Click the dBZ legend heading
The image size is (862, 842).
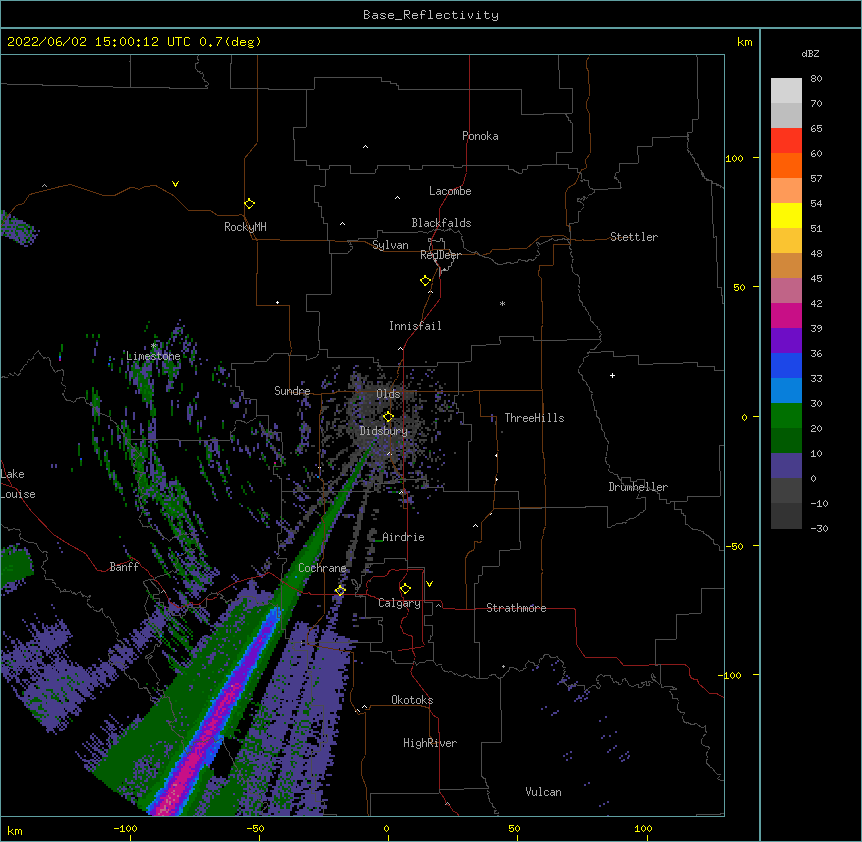(810, 54)
